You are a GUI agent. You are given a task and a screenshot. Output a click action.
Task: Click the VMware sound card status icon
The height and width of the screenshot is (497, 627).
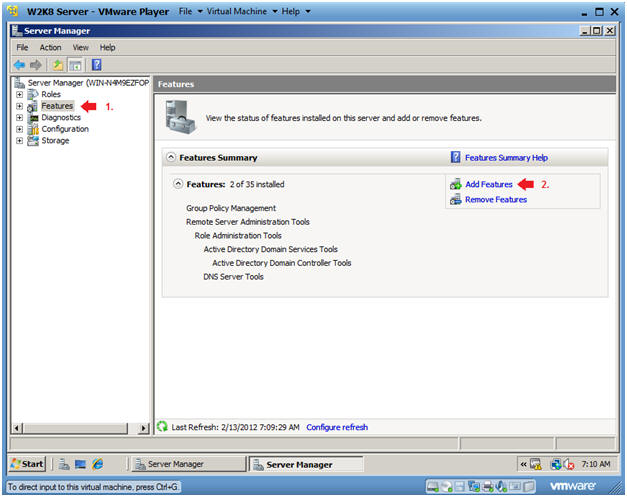[x=501, y=486]
